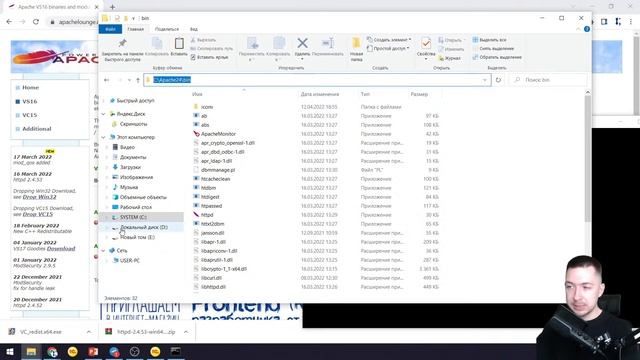640x360 pixels.
Task: Click the address bar path field
Action: coord(316,80)
